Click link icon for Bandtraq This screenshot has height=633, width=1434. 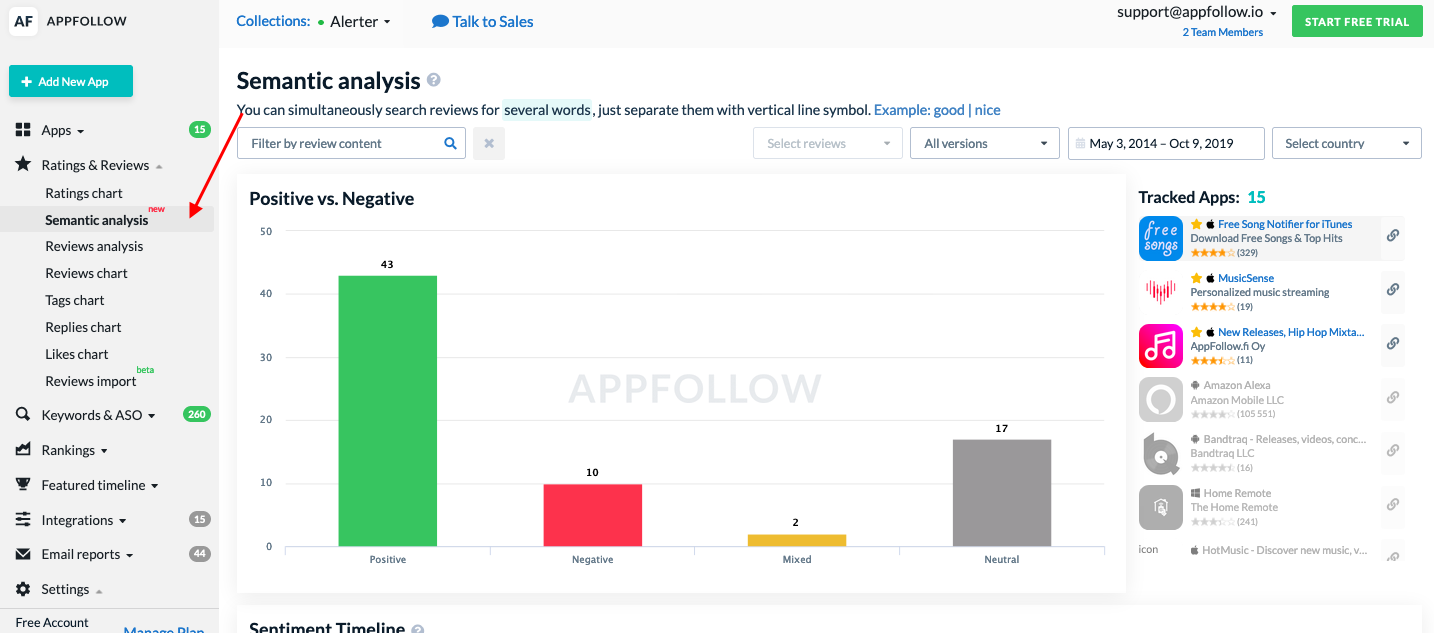point(1393,451)
